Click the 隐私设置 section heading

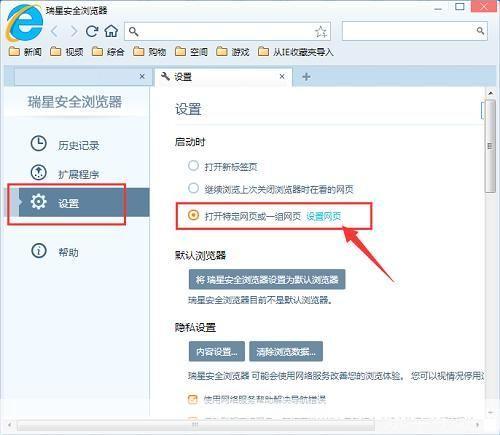coord(195,327)
